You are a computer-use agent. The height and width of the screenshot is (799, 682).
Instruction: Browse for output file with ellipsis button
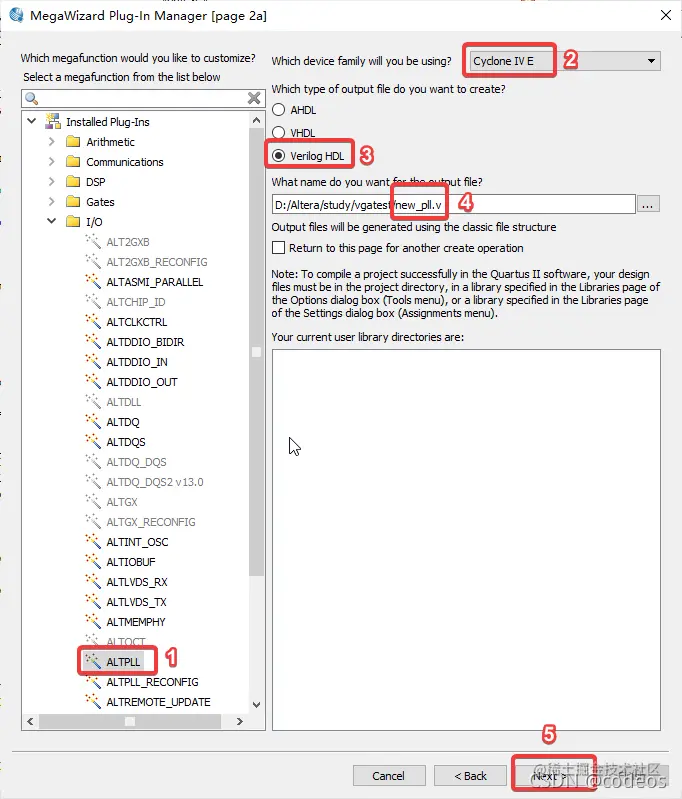click(648, 204)
